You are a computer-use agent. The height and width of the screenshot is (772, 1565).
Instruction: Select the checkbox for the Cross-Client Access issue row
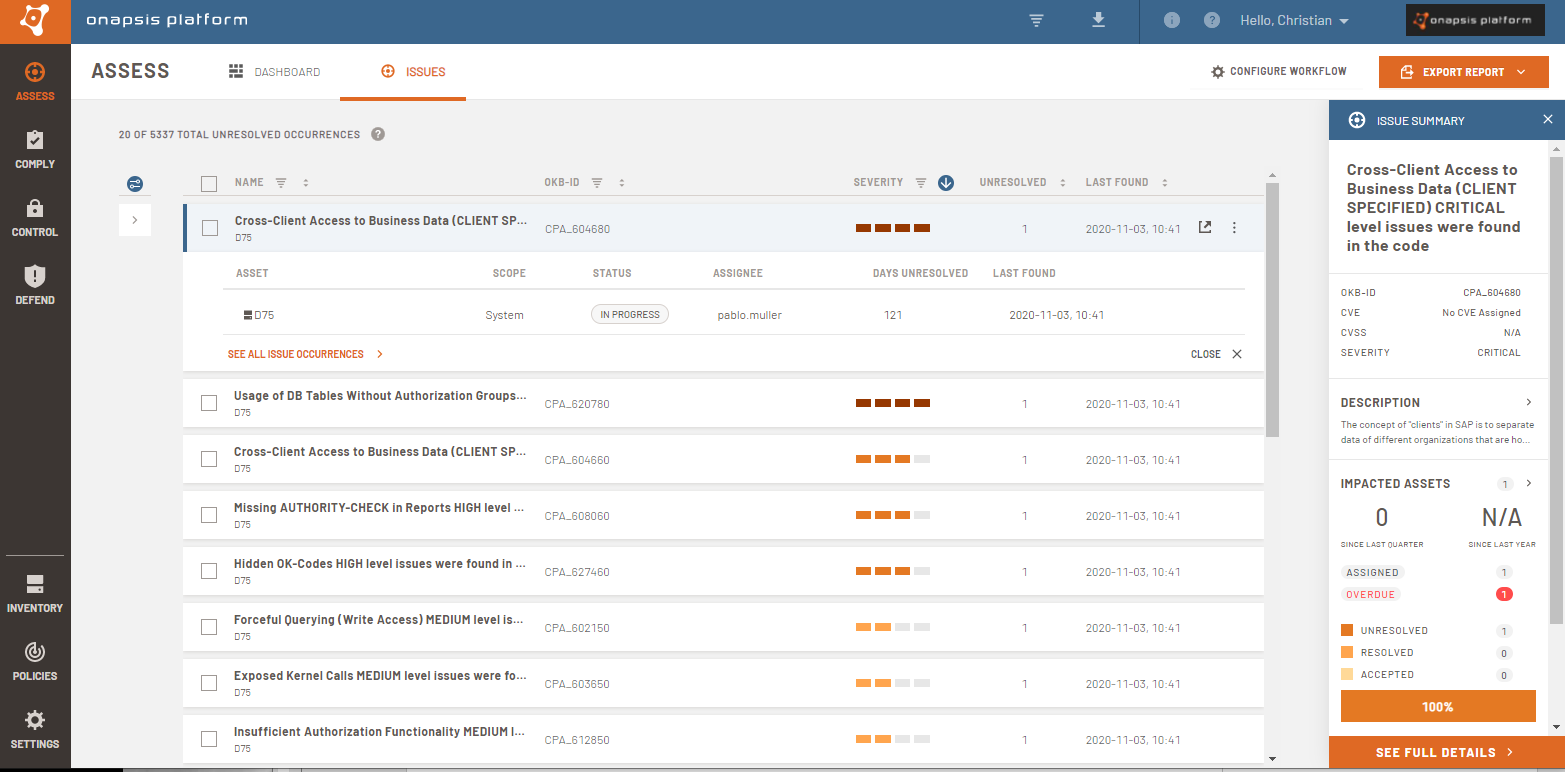(x=209, y=227)
